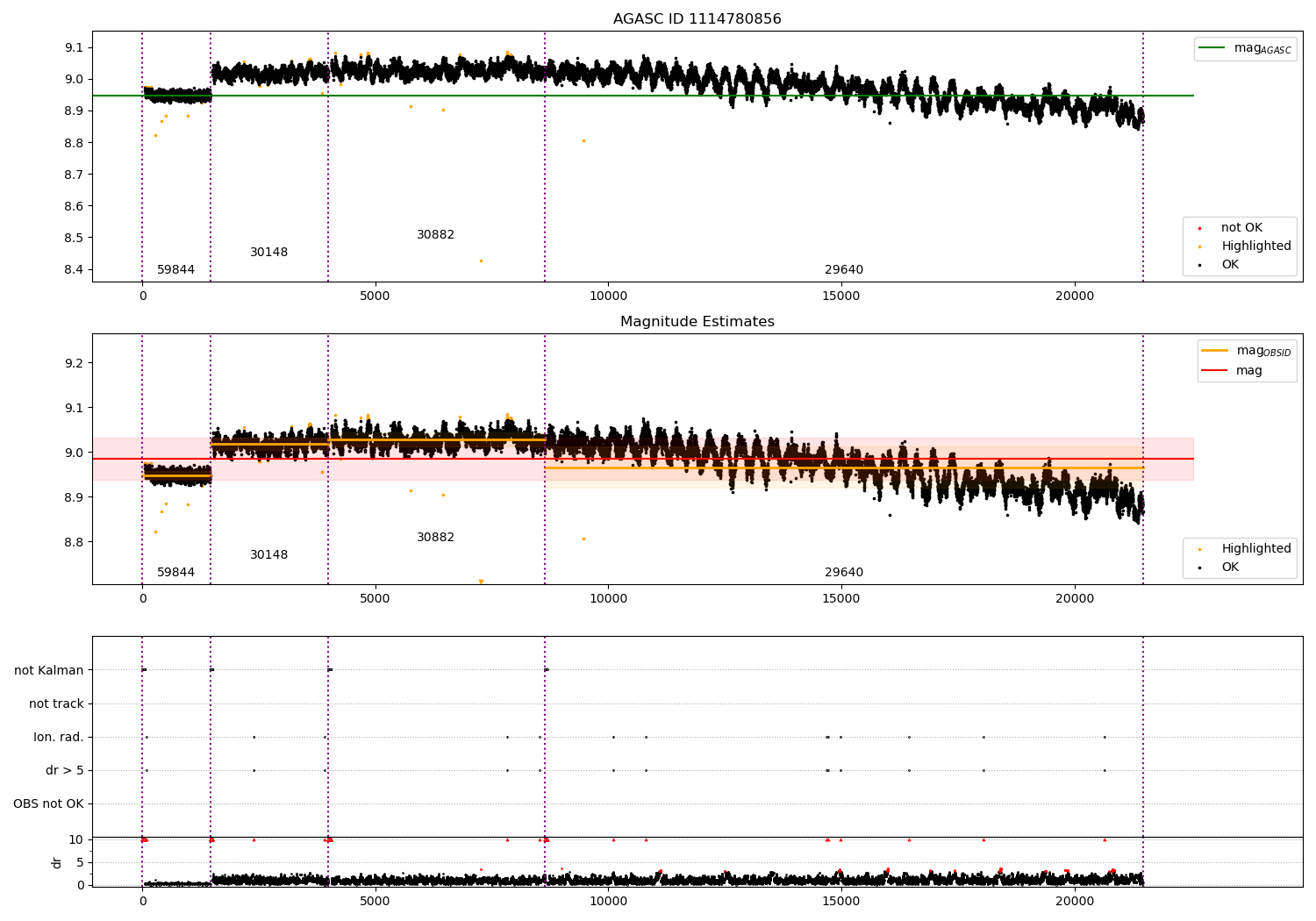Click the orange downward triangle marker in Magnitude Estimates
The image size is (1316, 921).
481,581
